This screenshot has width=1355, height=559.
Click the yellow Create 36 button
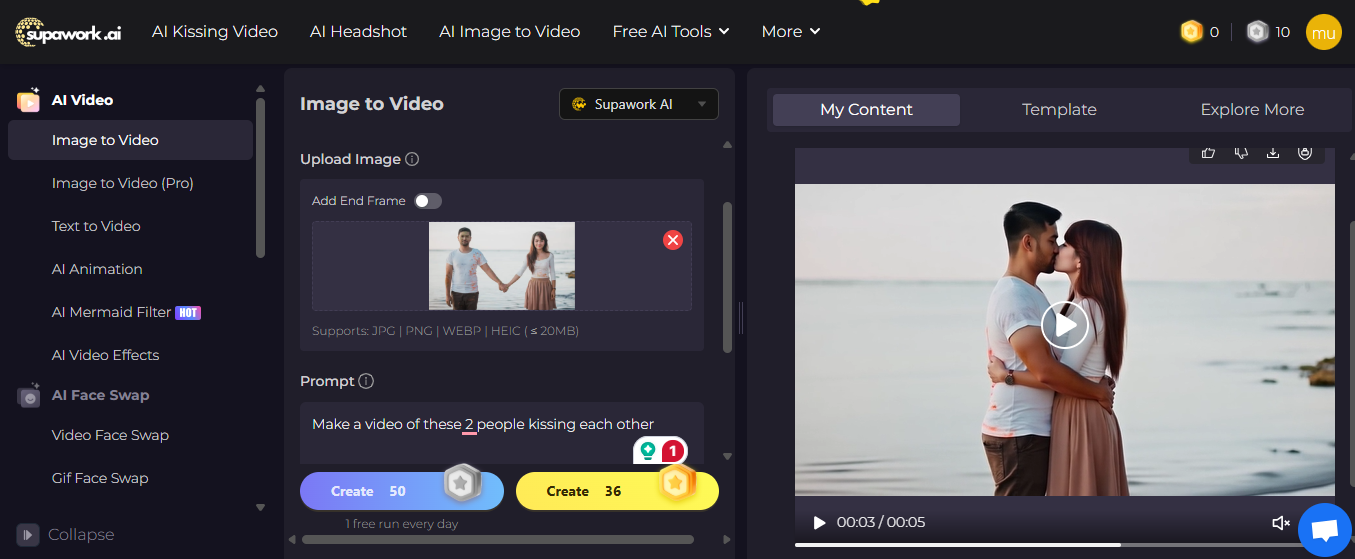click(617, 491)
